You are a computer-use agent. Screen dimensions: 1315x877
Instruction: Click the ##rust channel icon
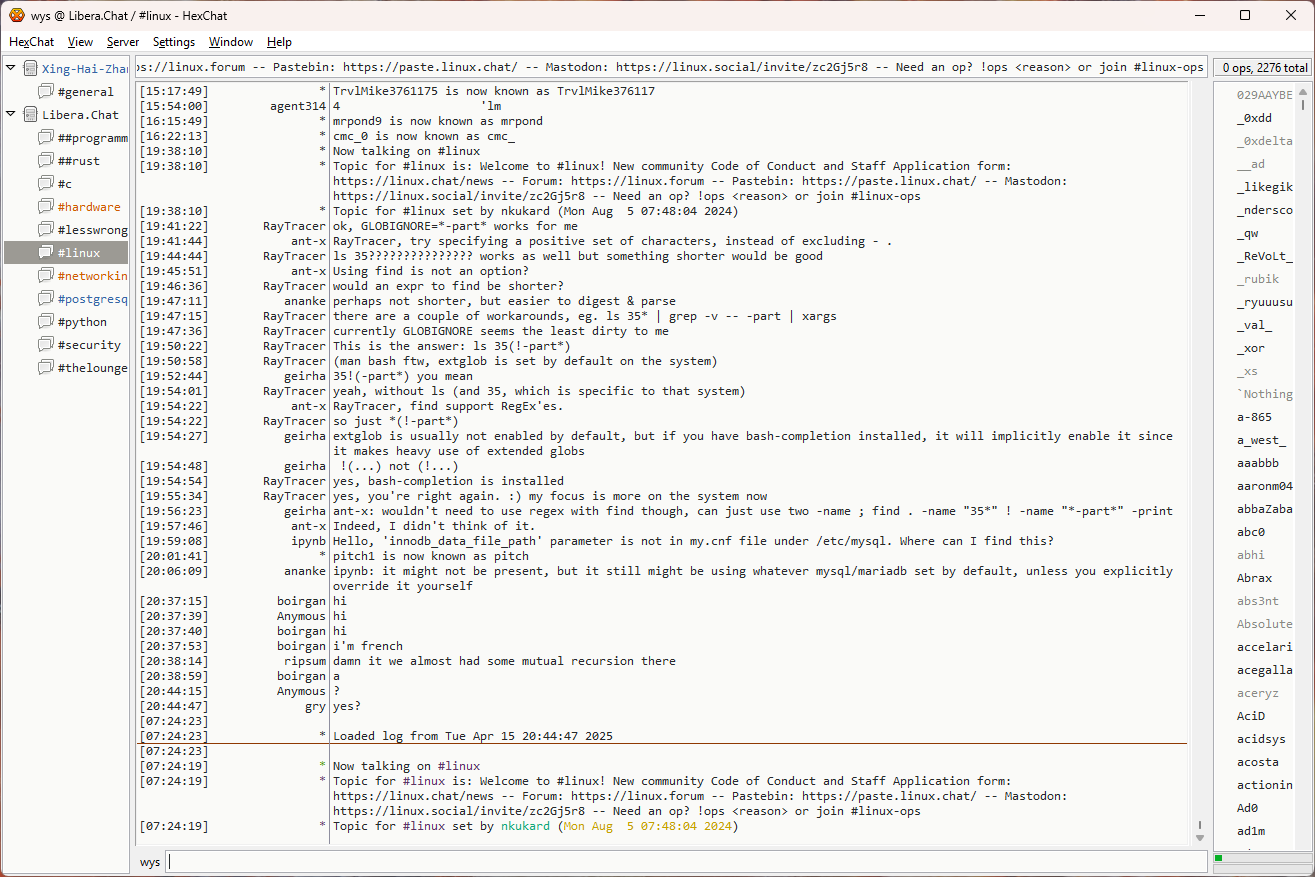tap(46, 161)
